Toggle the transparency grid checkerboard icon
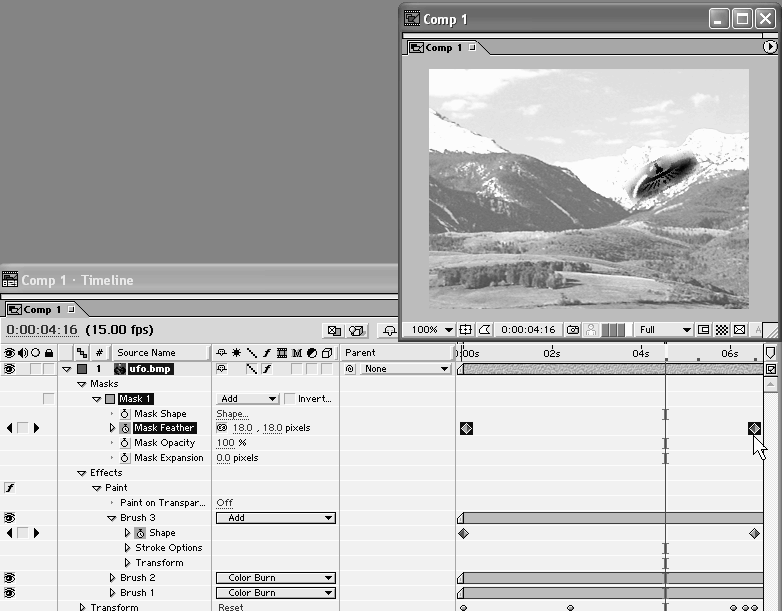The image size is (782, 611). click(722, 329)
